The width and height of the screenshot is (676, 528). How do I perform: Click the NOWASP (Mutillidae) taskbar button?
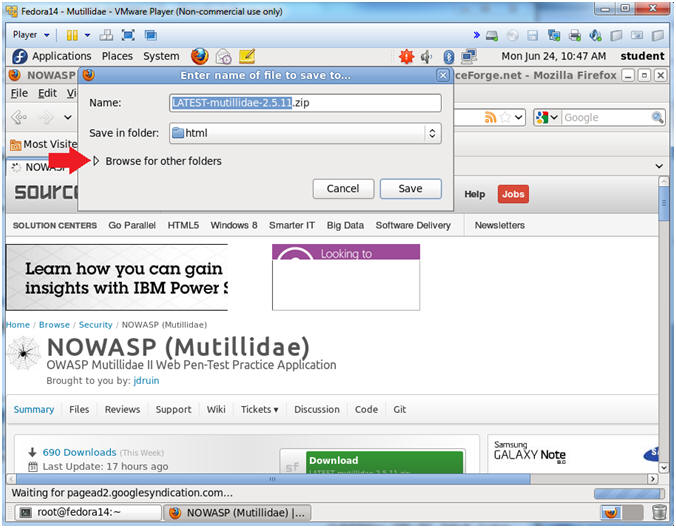pyautogui.click(x=238, y=512)
